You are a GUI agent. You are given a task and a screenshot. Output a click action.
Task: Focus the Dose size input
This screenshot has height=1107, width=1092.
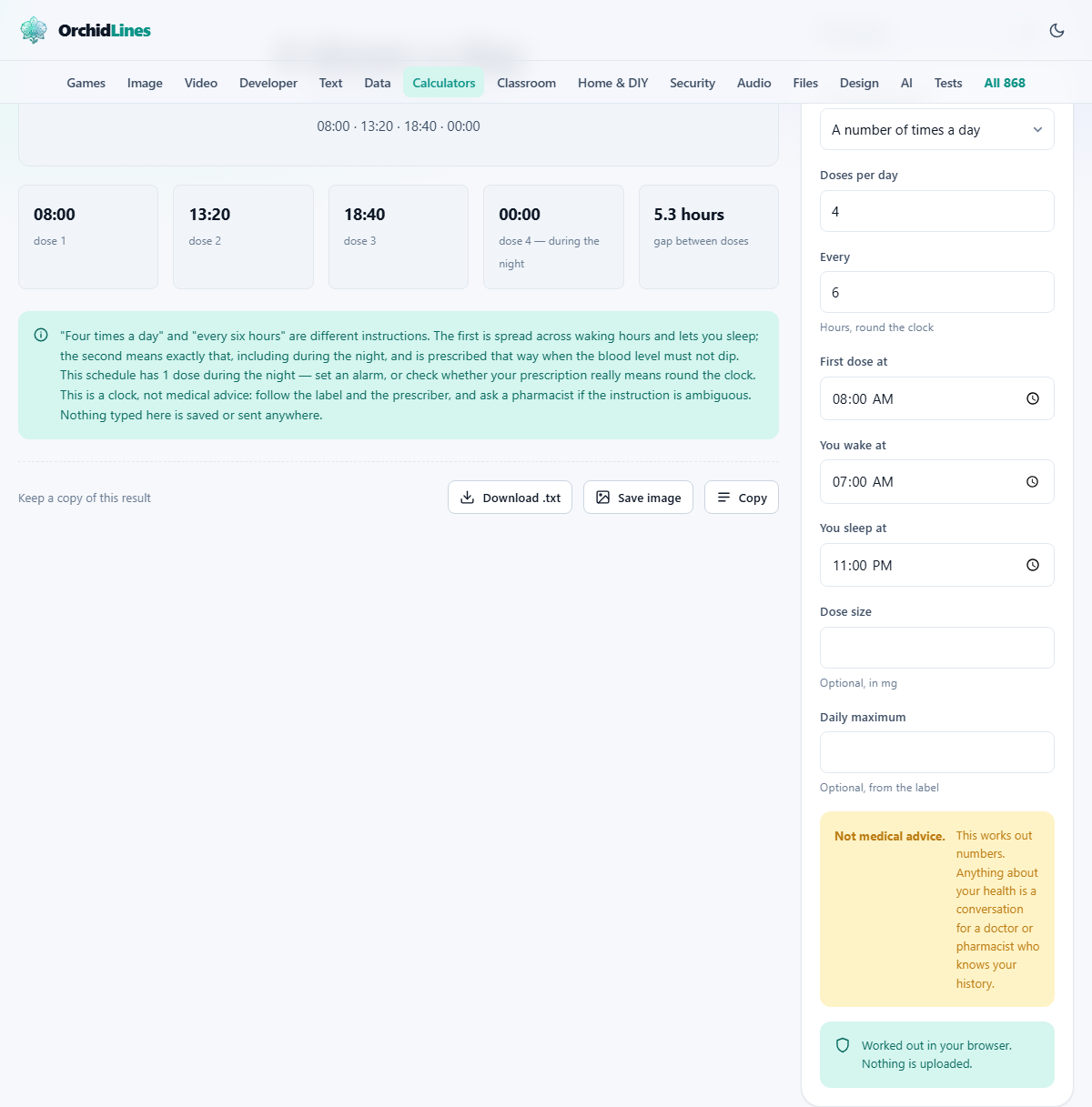(x=937, y=648)
